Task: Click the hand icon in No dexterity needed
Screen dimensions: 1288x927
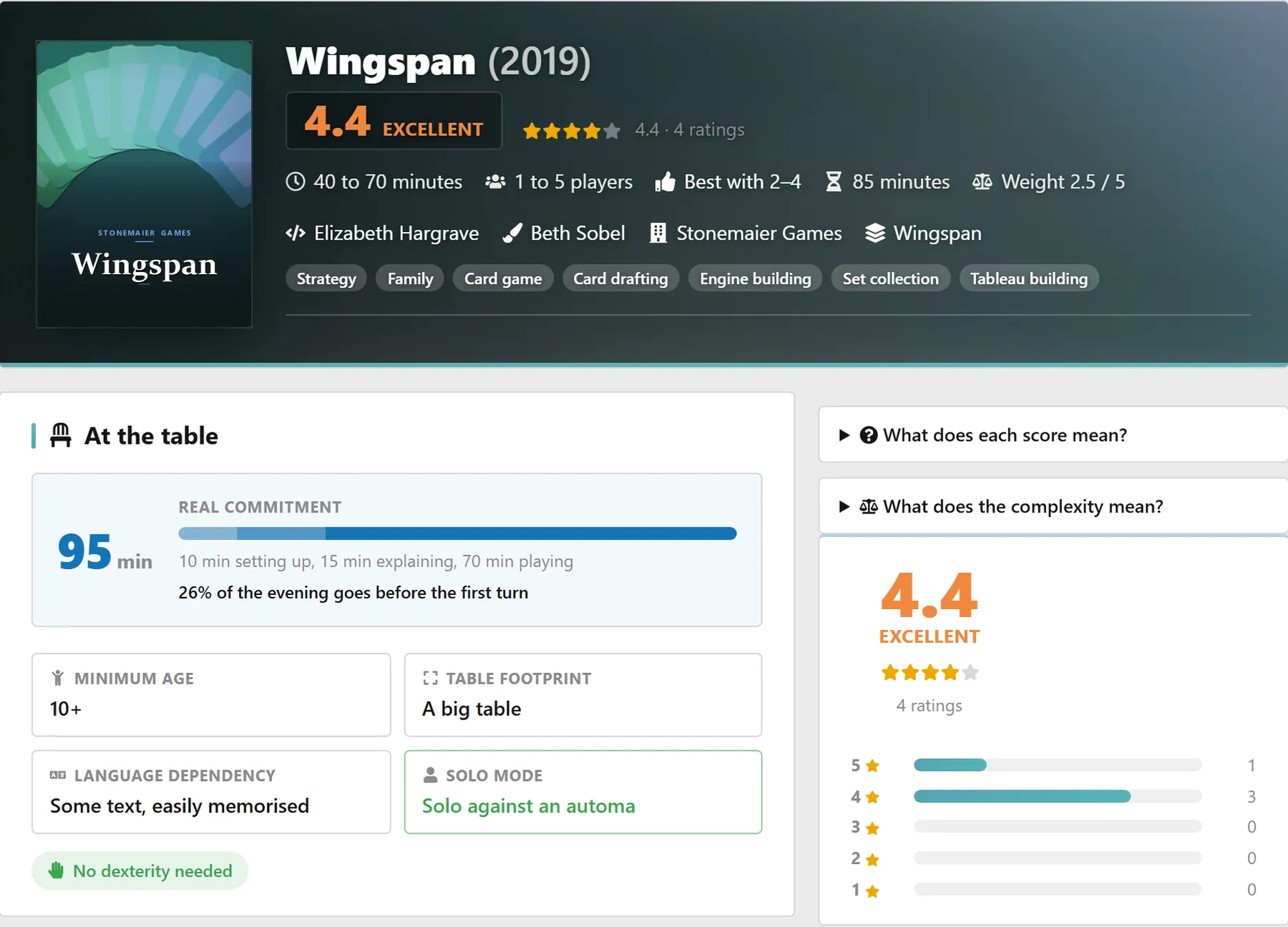Action: (56, 870)
